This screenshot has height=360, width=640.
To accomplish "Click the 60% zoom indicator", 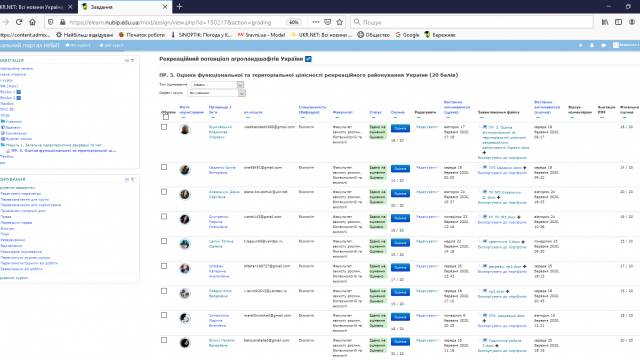I will pos(293,22).
